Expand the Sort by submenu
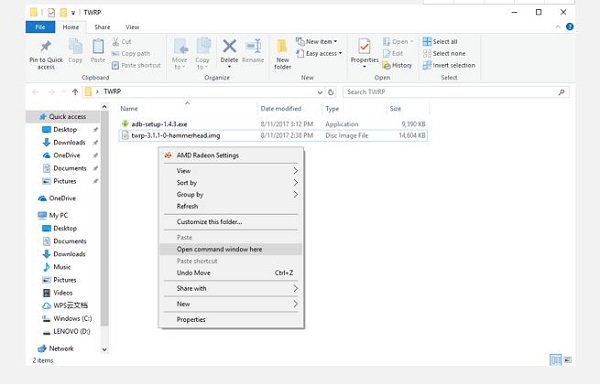 (231, 183)
